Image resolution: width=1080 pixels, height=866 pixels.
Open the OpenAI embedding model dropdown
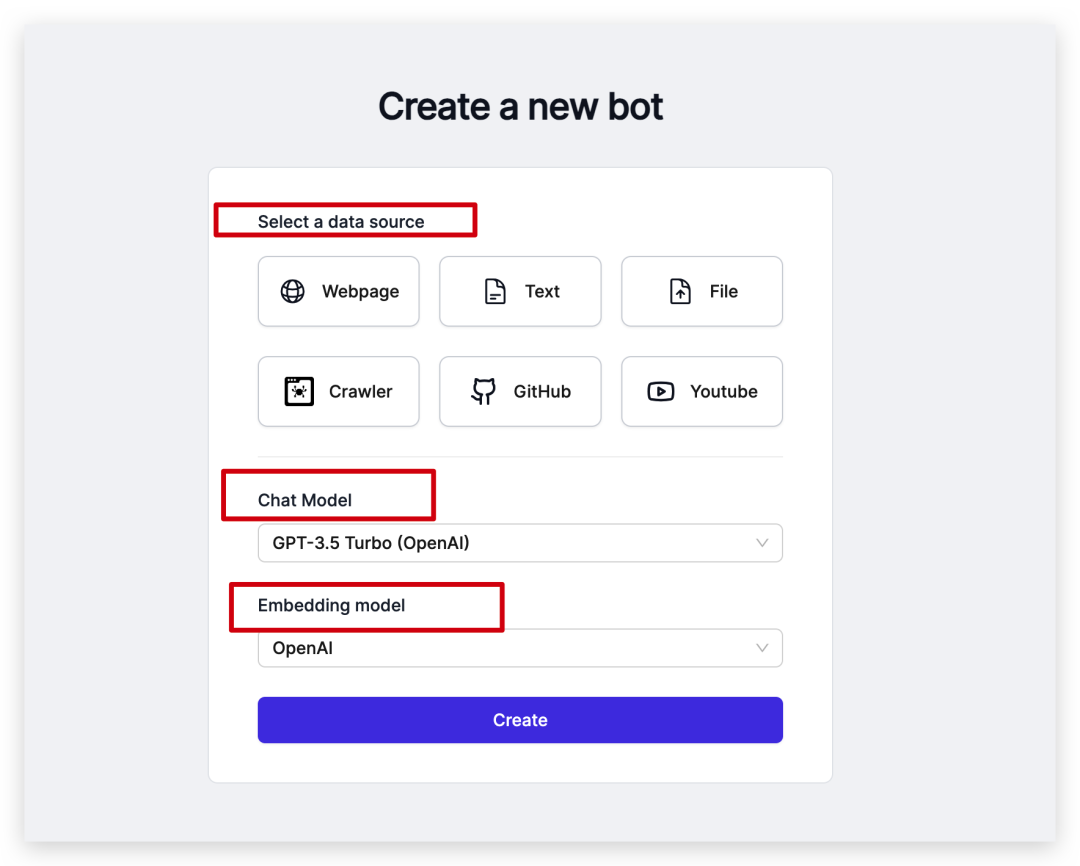[x=520, y=648]
